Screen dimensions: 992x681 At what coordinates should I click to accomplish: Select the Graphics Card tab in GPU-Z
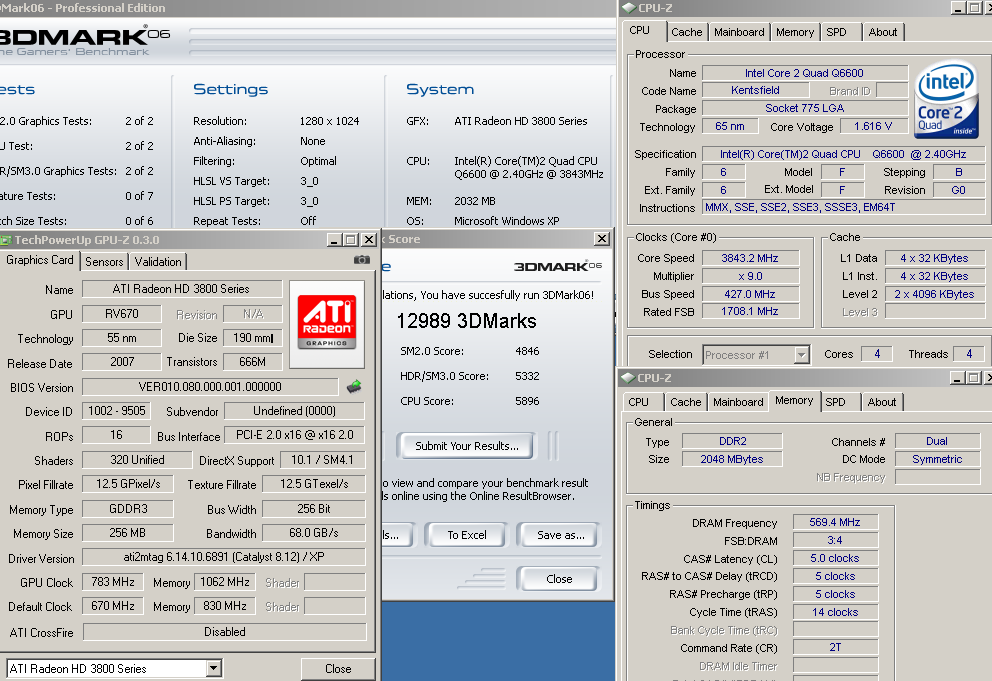[x=39, y=260]
